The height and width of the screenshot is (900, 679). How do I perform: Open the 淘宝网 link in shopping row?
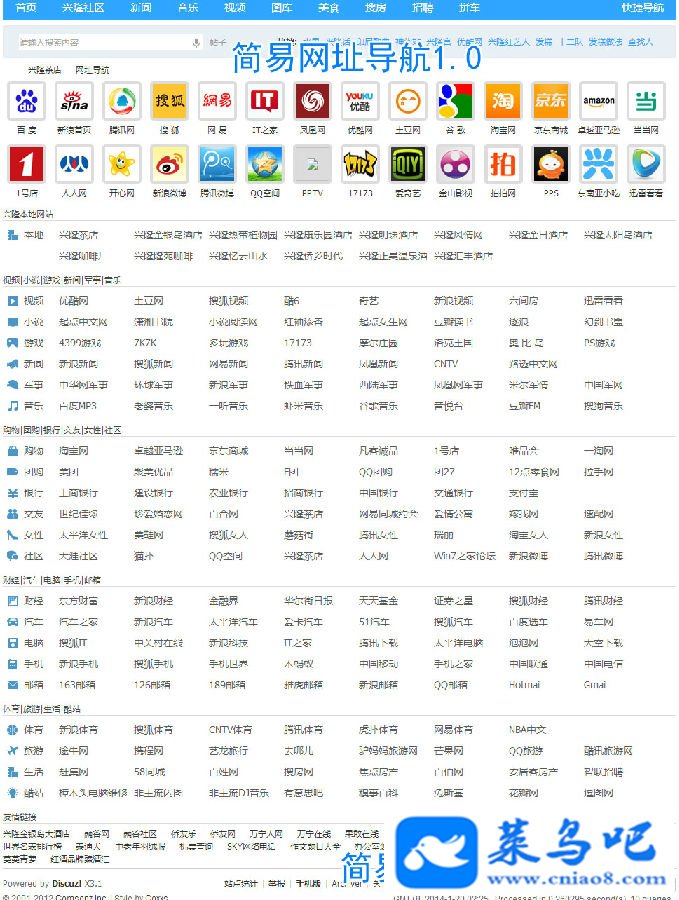point(73,451)
